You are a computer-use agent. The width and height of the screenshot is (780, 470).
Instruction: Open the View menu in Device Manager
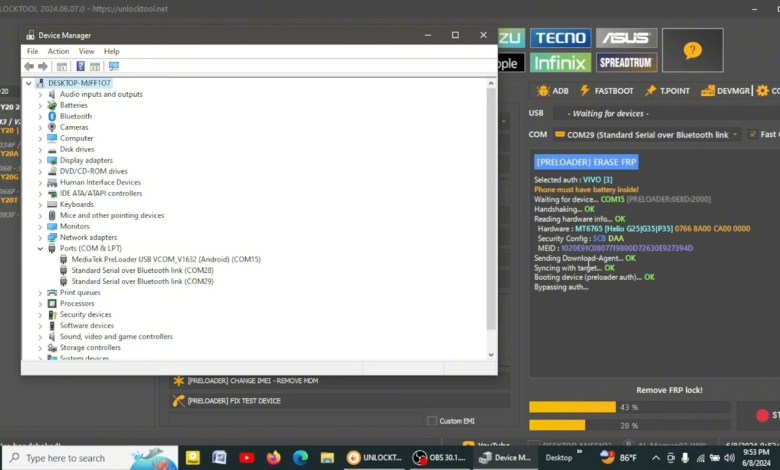87,51
